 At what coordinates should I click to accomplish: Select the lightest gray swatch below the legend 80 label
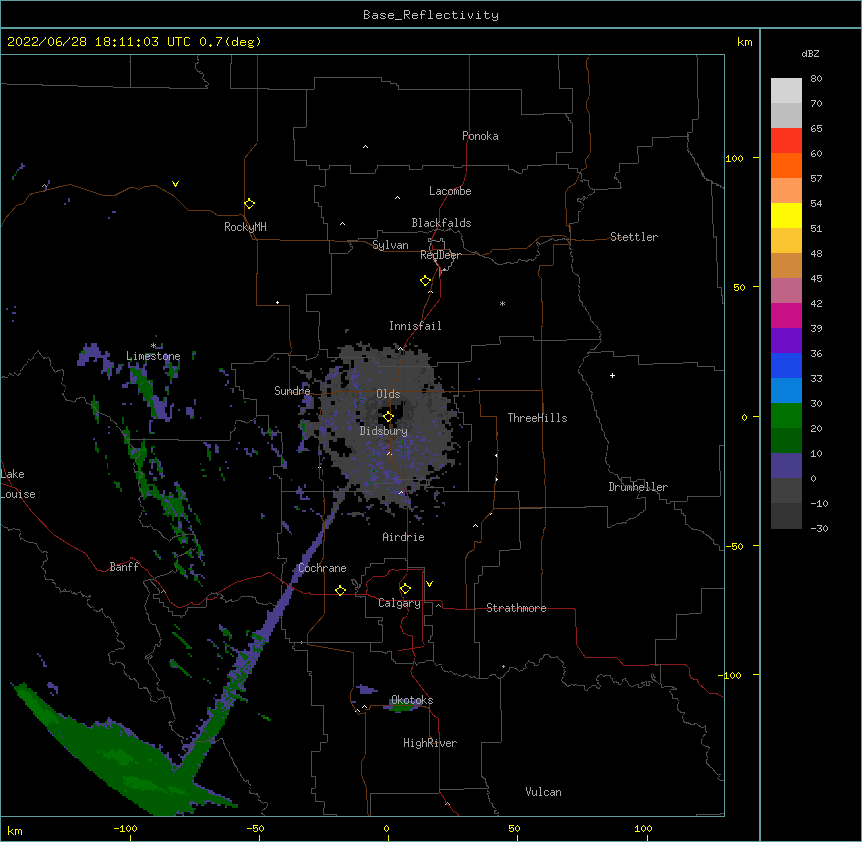click(x=786, y=91)
